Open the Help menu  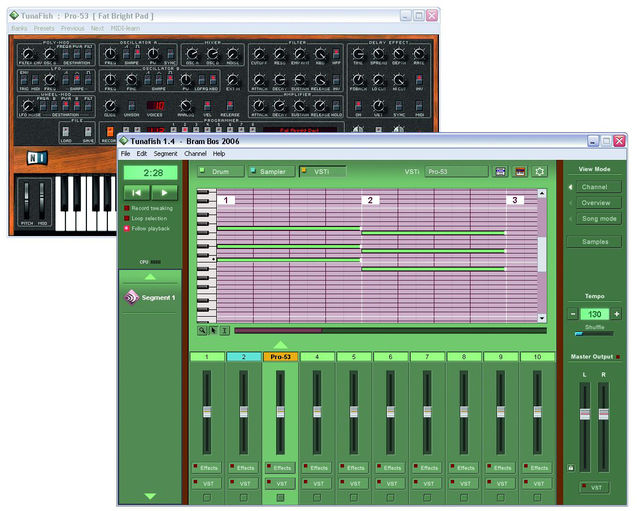tap(219, 154)
